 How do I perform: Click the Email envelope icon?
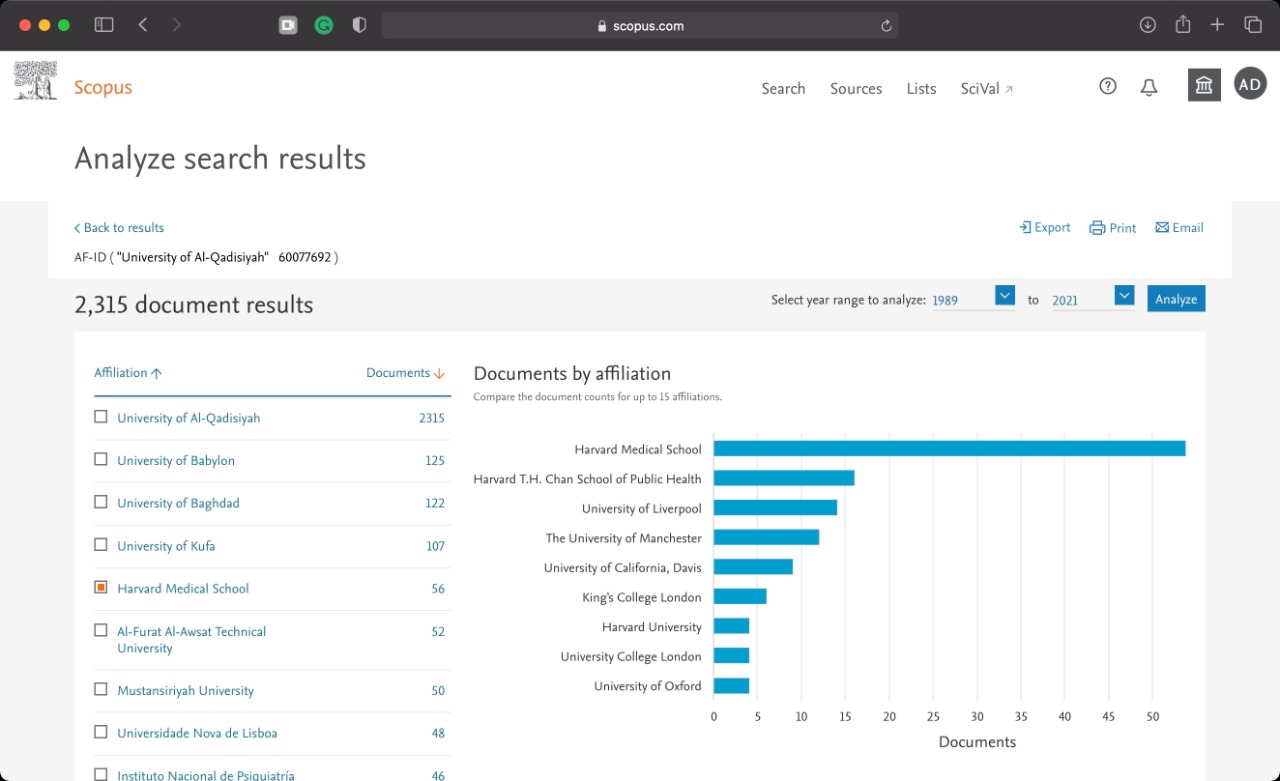[x=1162, y=228]
